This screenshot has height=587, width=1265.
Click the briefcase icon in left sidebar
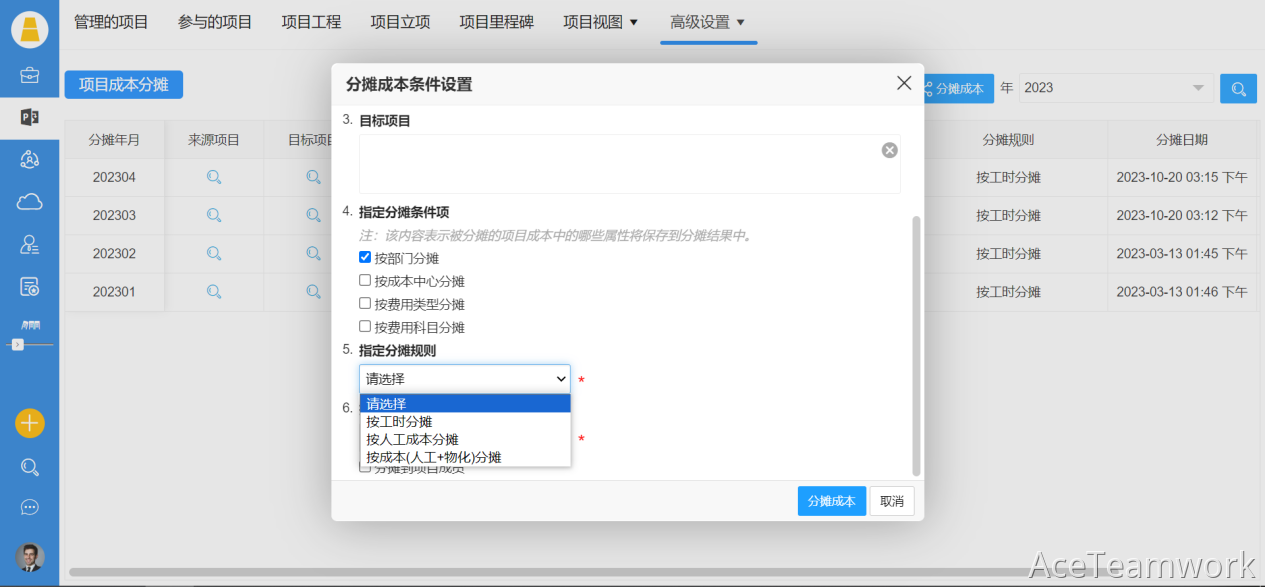pos(29,75)
